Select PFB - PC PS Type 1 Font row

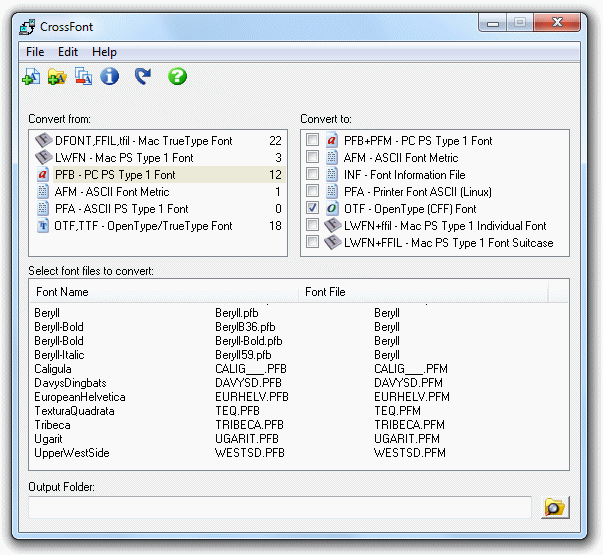pyautogui.click(x=158, y=175)
